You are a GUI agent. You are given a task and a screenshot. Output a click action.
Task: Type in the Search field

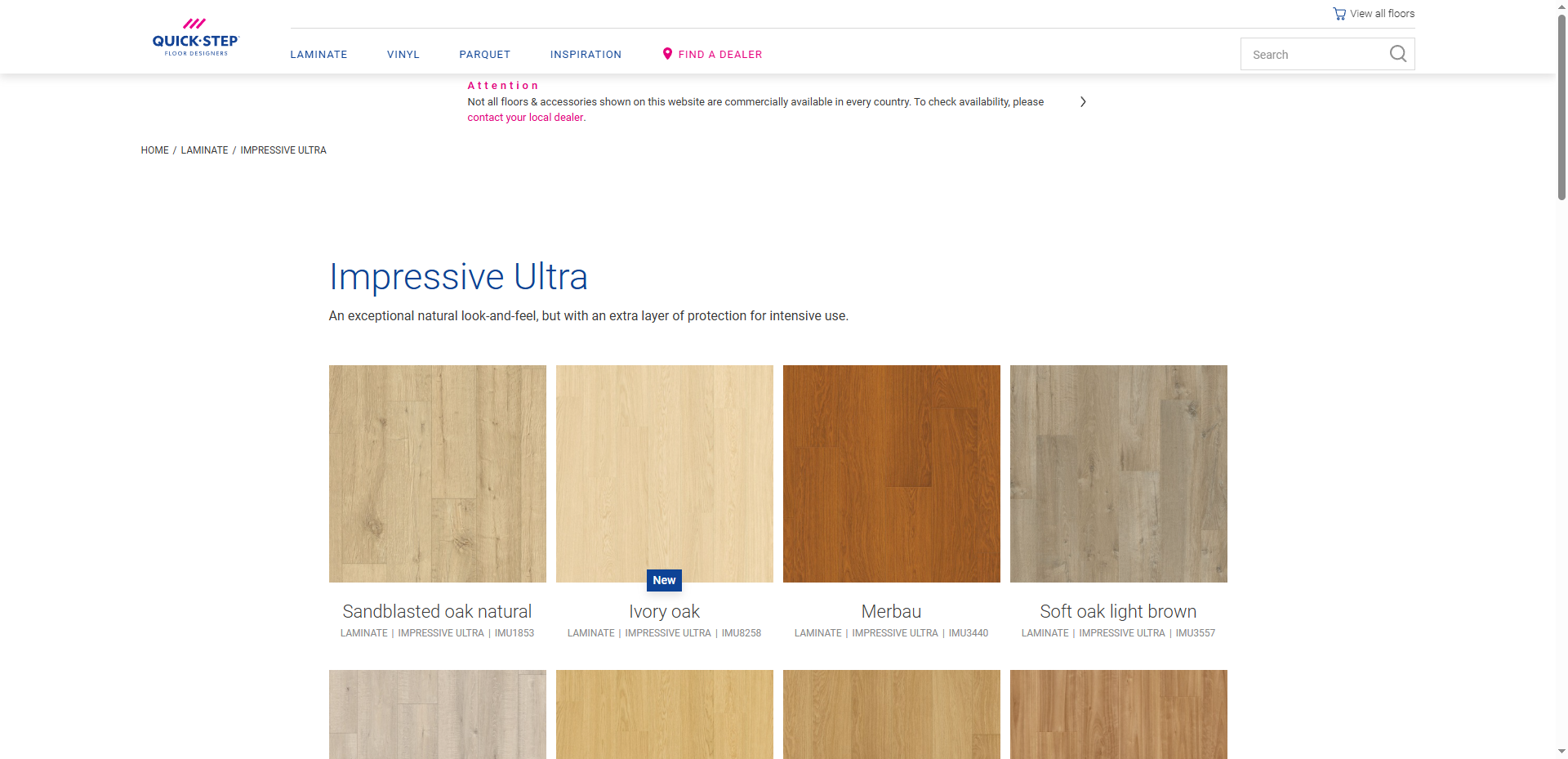pyautogui.click(x=1315, y=55)
